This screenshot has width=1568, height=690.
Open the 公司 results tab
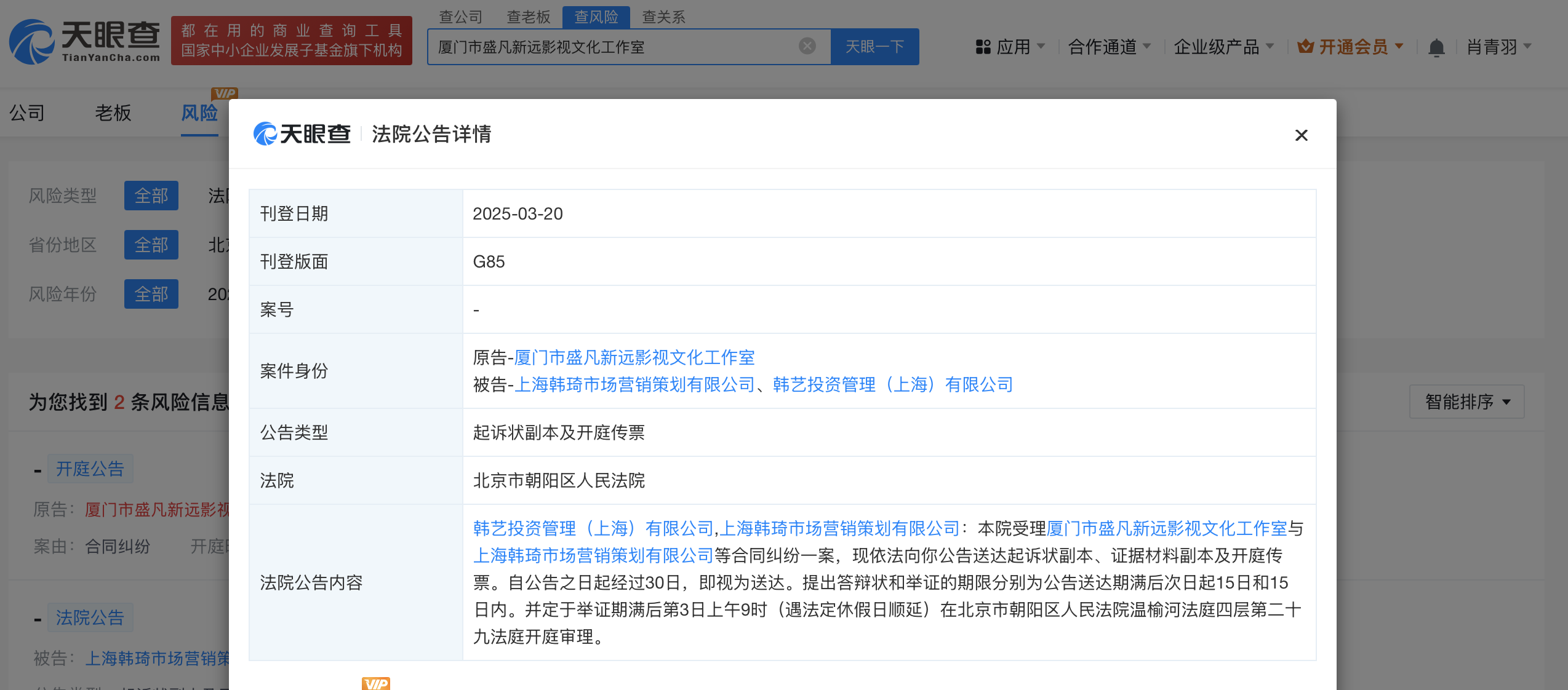click(x=27, y=113)
